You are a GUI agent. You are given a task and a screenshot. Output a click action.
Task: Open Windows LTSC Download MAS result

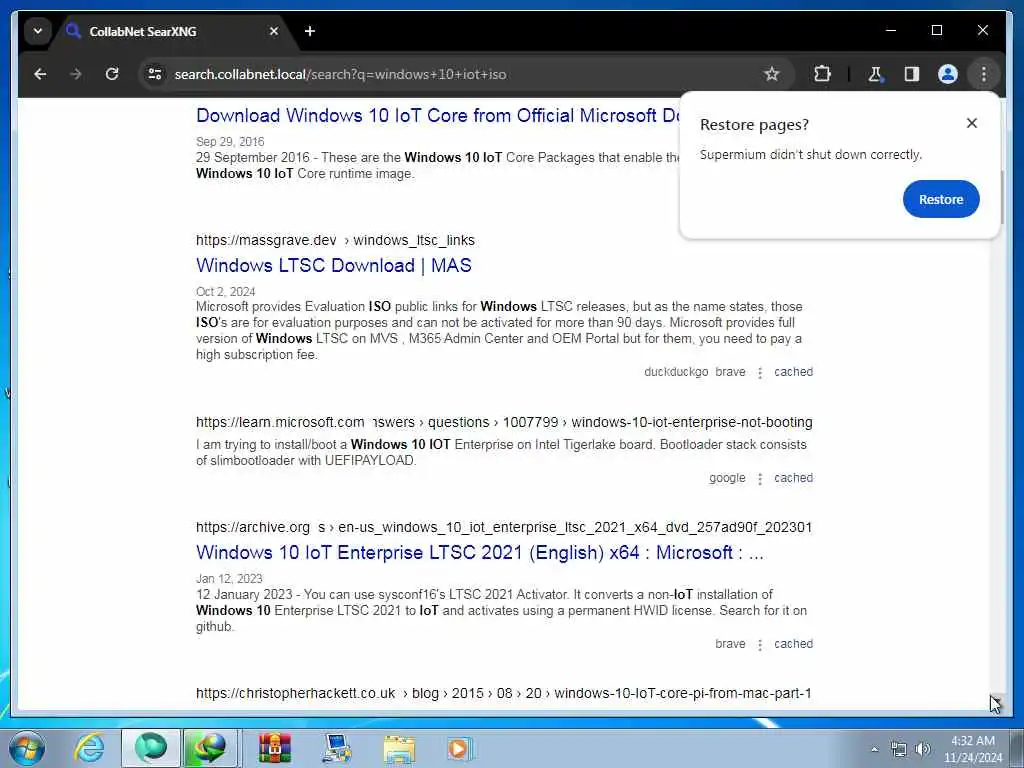[x=334, y=265]
